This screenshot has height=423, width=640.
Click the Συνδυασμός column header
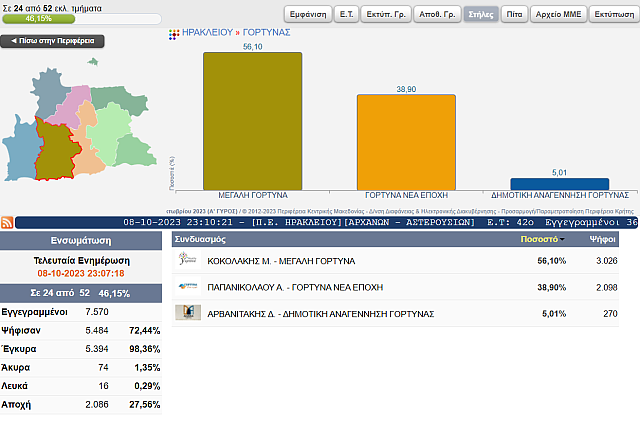(201, 240)
